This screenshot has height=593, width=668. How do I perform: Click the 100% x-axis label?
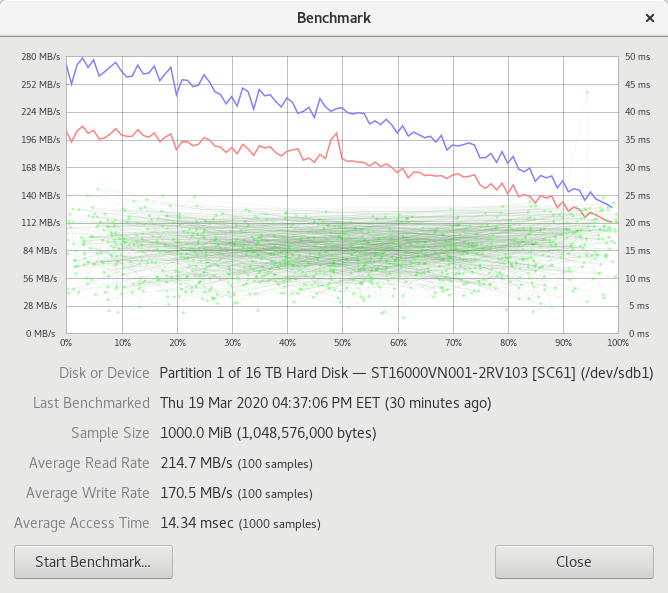pyautogui.click(x=618, y=343)
